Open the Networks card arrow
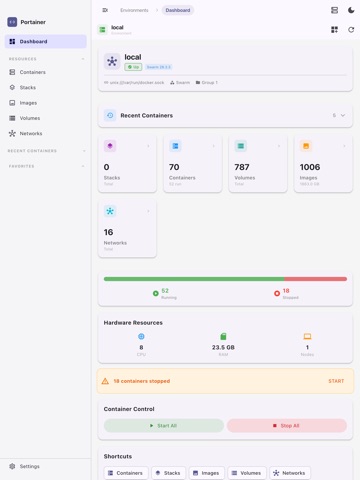Image resolution: width=360 pixels, height=480 pixels. coord(148,211)
